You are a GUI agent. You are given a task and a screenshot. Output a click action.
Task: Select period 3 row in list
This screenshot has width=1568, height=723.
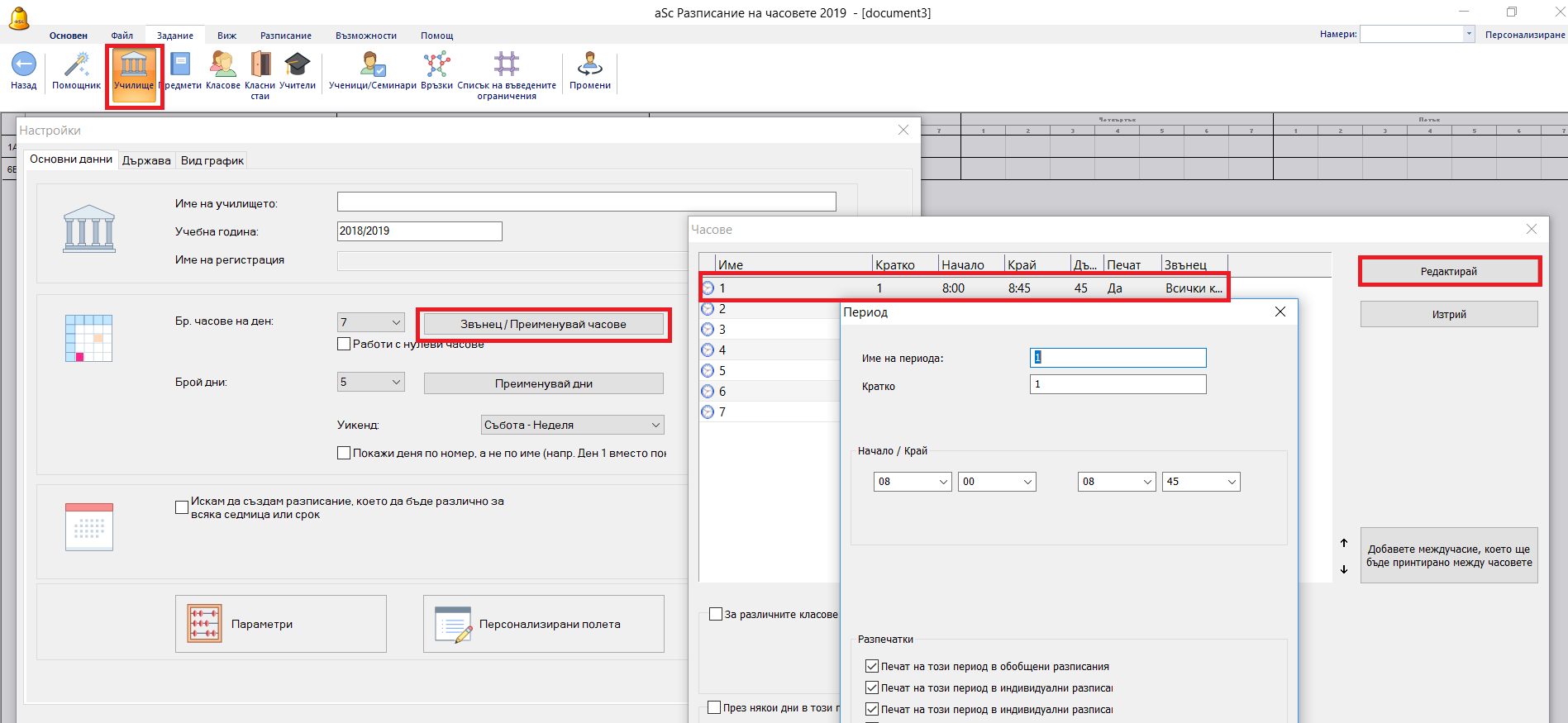769,329
